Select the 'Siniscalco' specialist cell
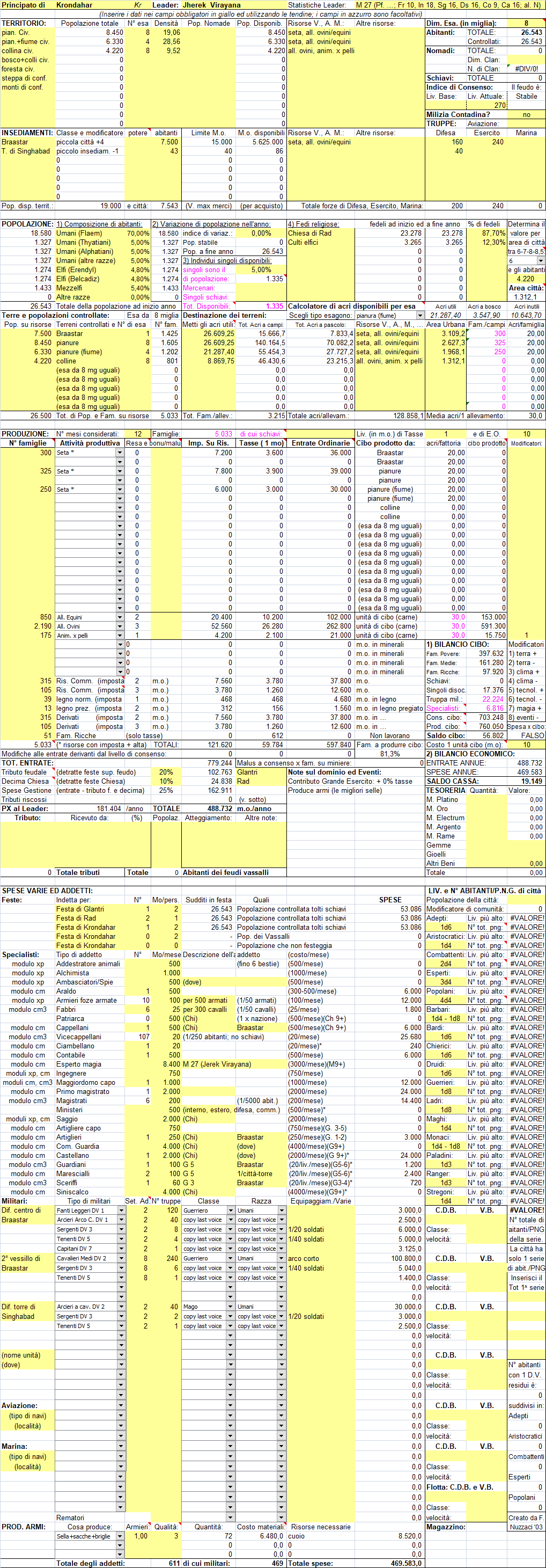Screen dimensions: 546x1568 (x=90, y=1192)
